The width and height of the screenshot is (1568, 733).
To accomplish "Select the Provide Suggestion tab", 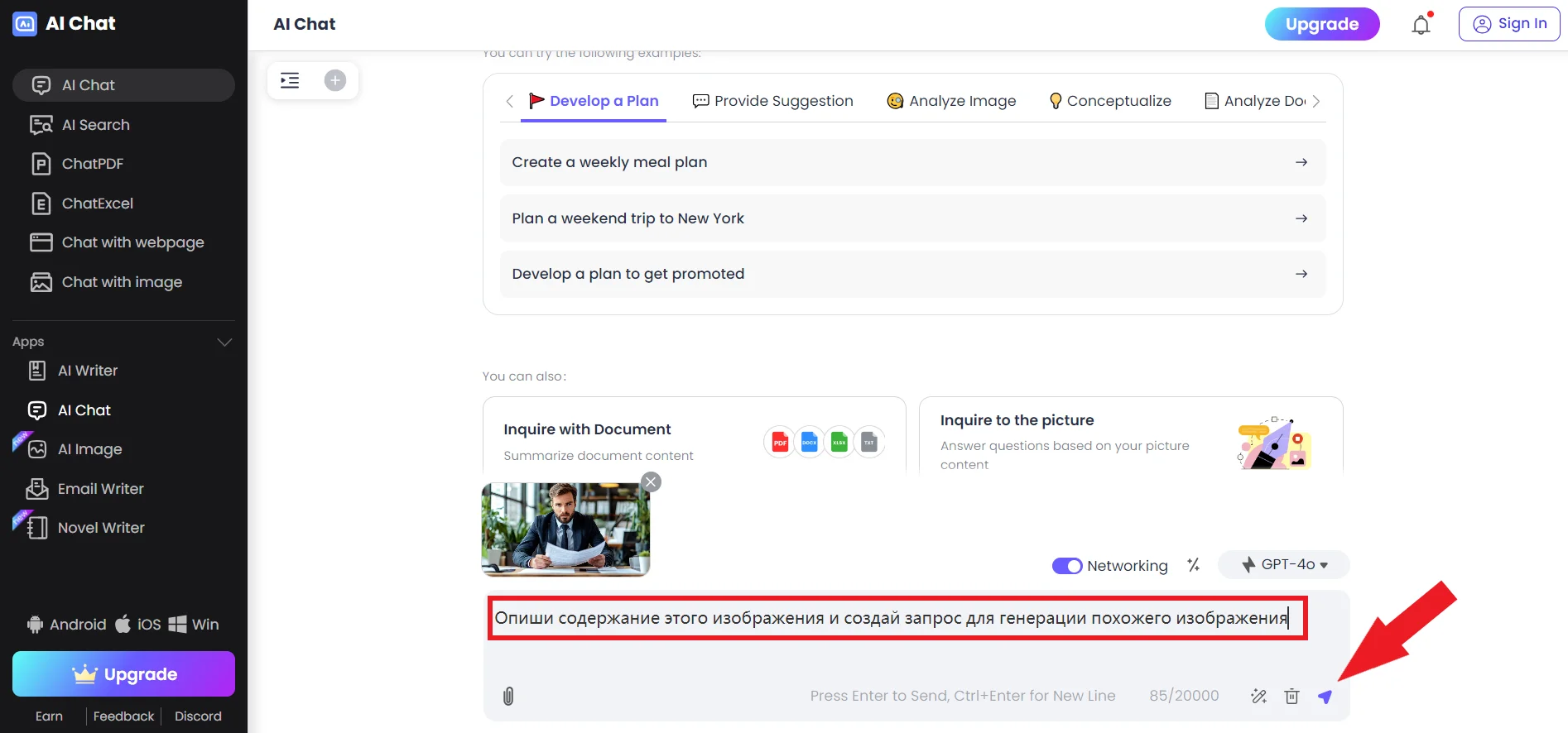I will 772,101.
